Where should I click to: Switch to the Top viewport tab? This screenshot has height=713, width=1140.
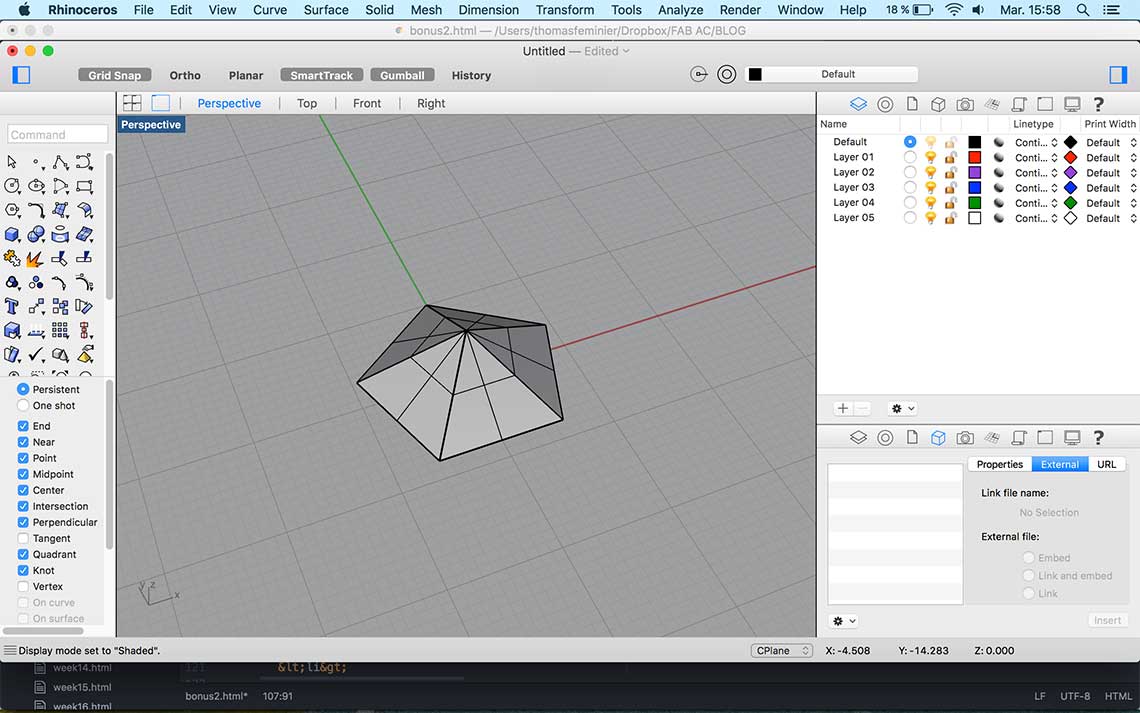pos(307,103)
